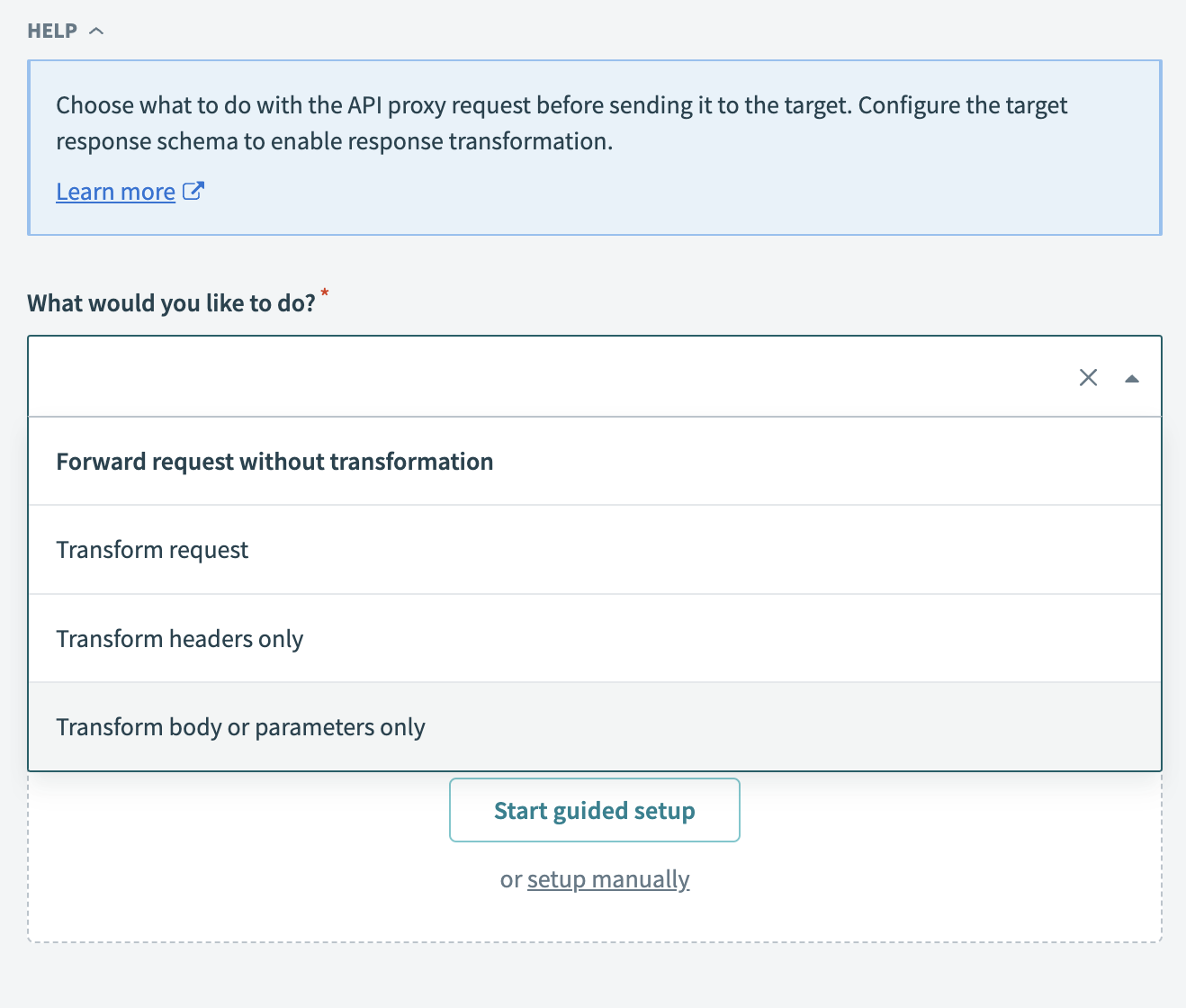Select 'Forward request without transformation'

coord(274,461)
